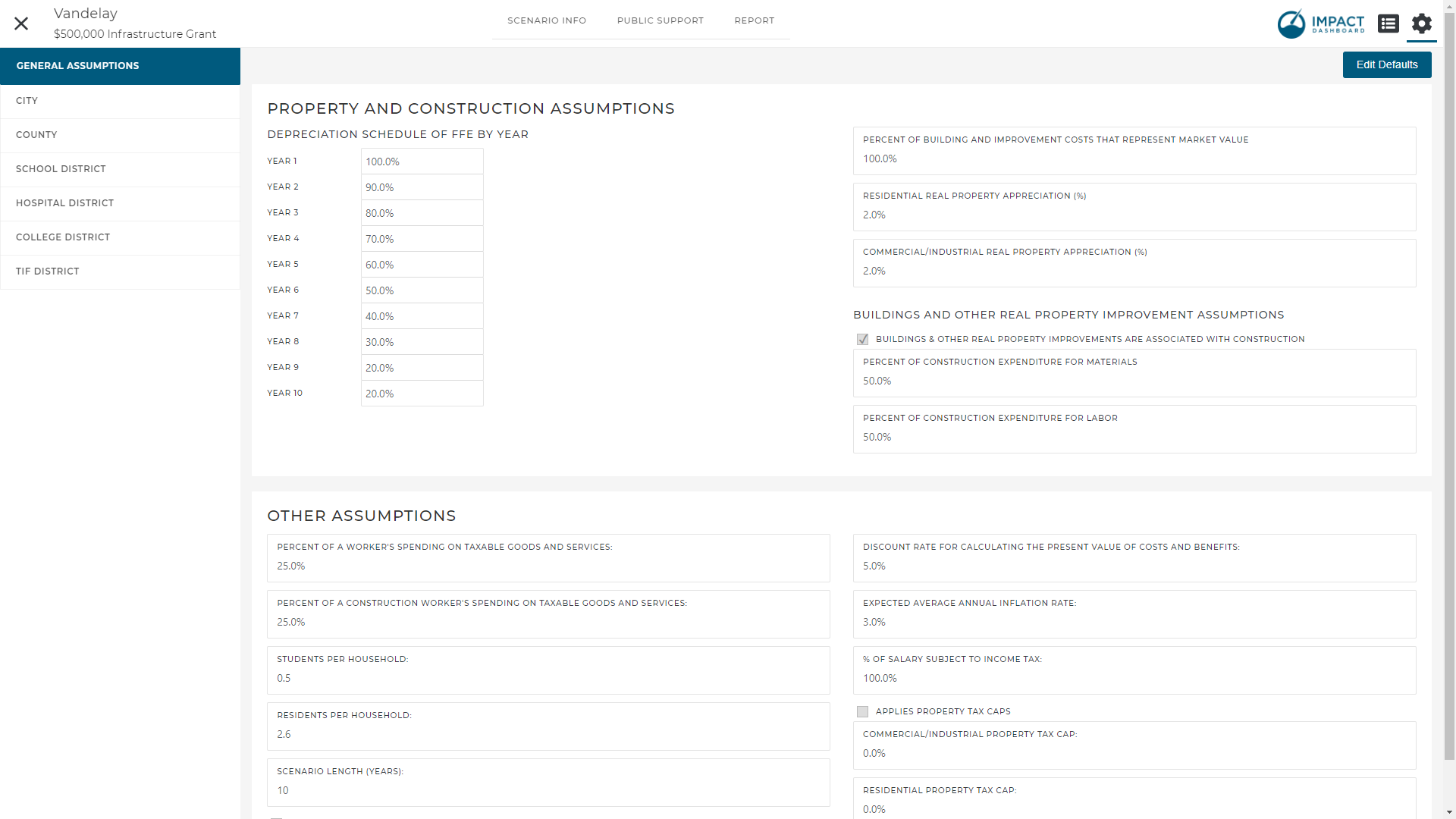Click the Year 10 depreciation field
This screenshot has width=1456, height=819.
coord(422,394)
